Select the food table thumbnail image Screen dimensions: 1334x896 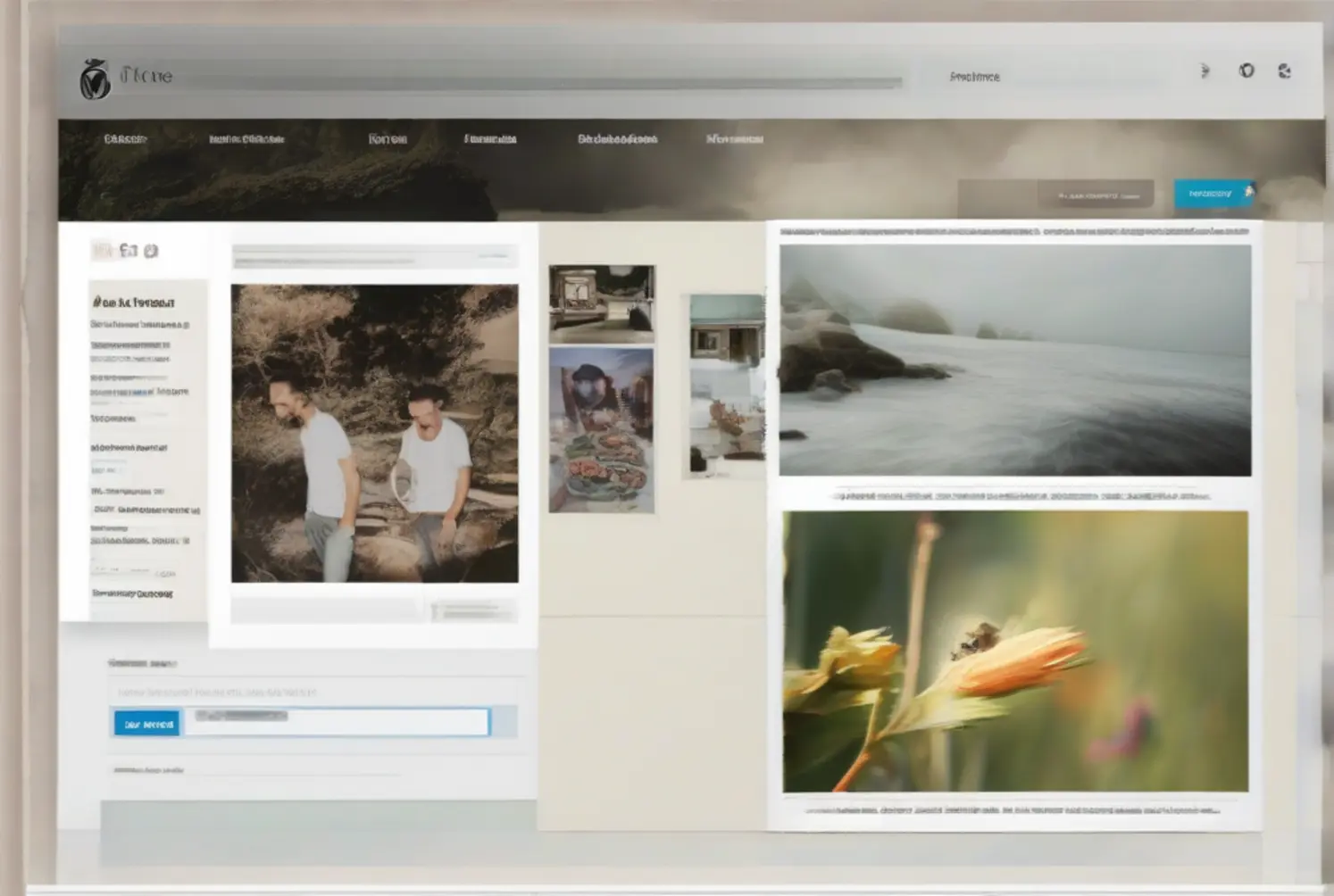coord(601,431)
